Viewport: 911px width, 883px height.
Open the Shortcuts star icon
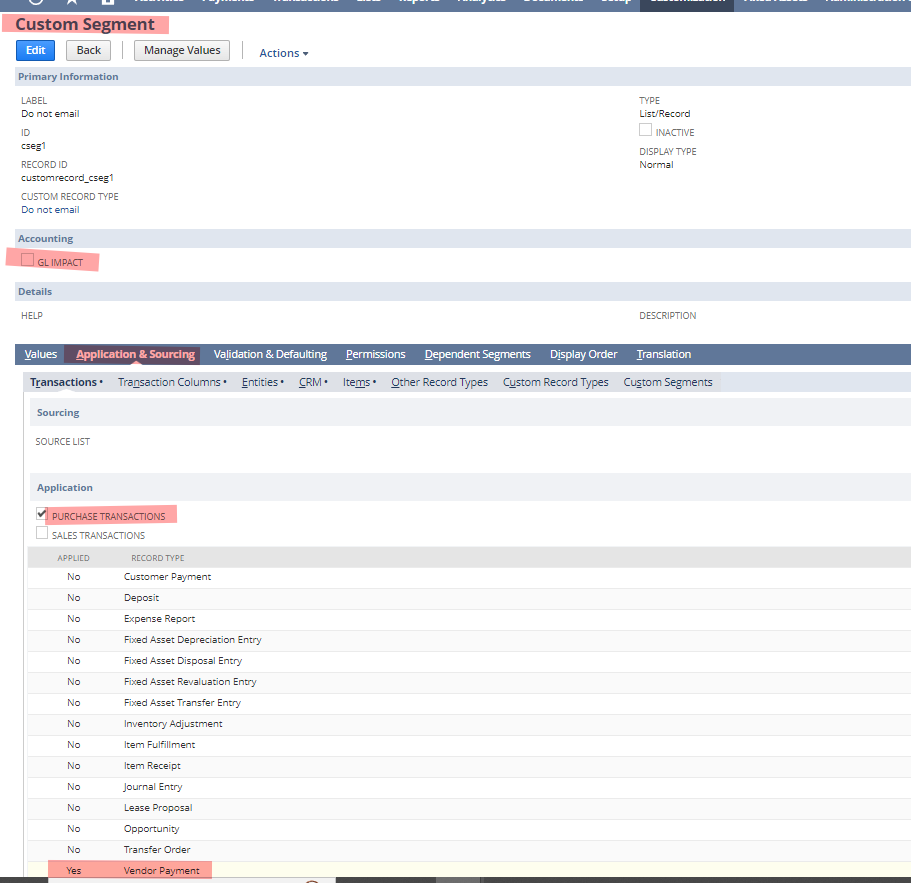tap(73, 4)
